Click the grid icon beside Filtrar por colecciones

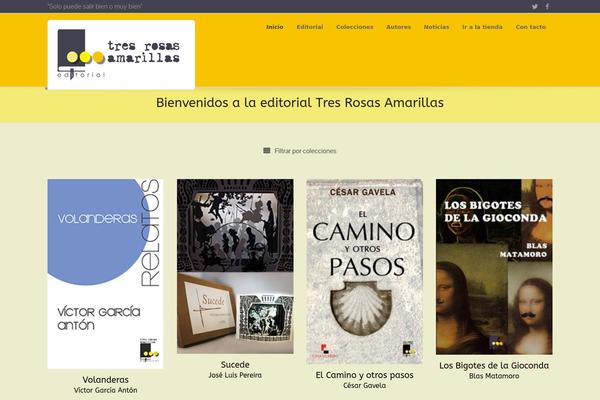tap(267, 150)
